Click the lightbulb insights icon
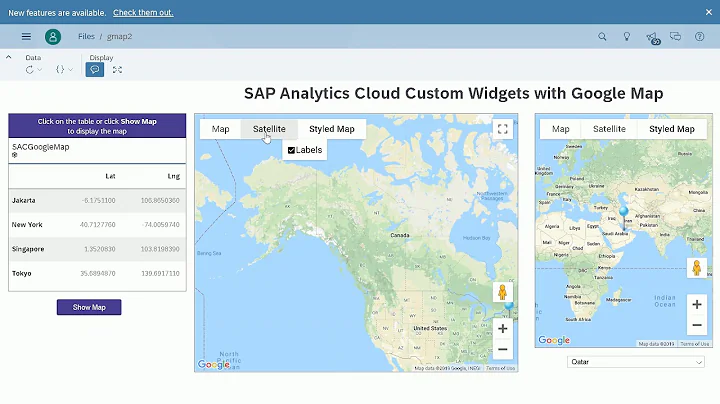 [626, 36]
